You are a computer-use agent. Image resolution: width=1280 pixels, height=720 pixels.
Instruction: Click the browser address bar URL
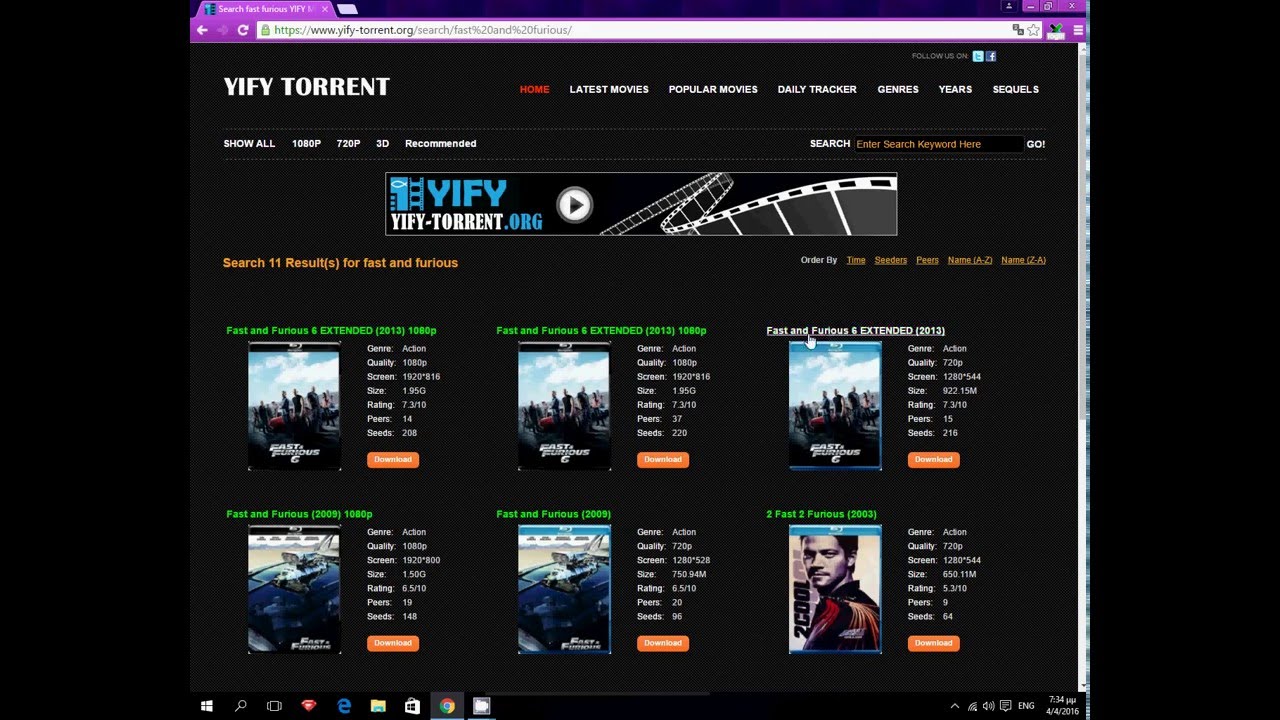(423, 30)
